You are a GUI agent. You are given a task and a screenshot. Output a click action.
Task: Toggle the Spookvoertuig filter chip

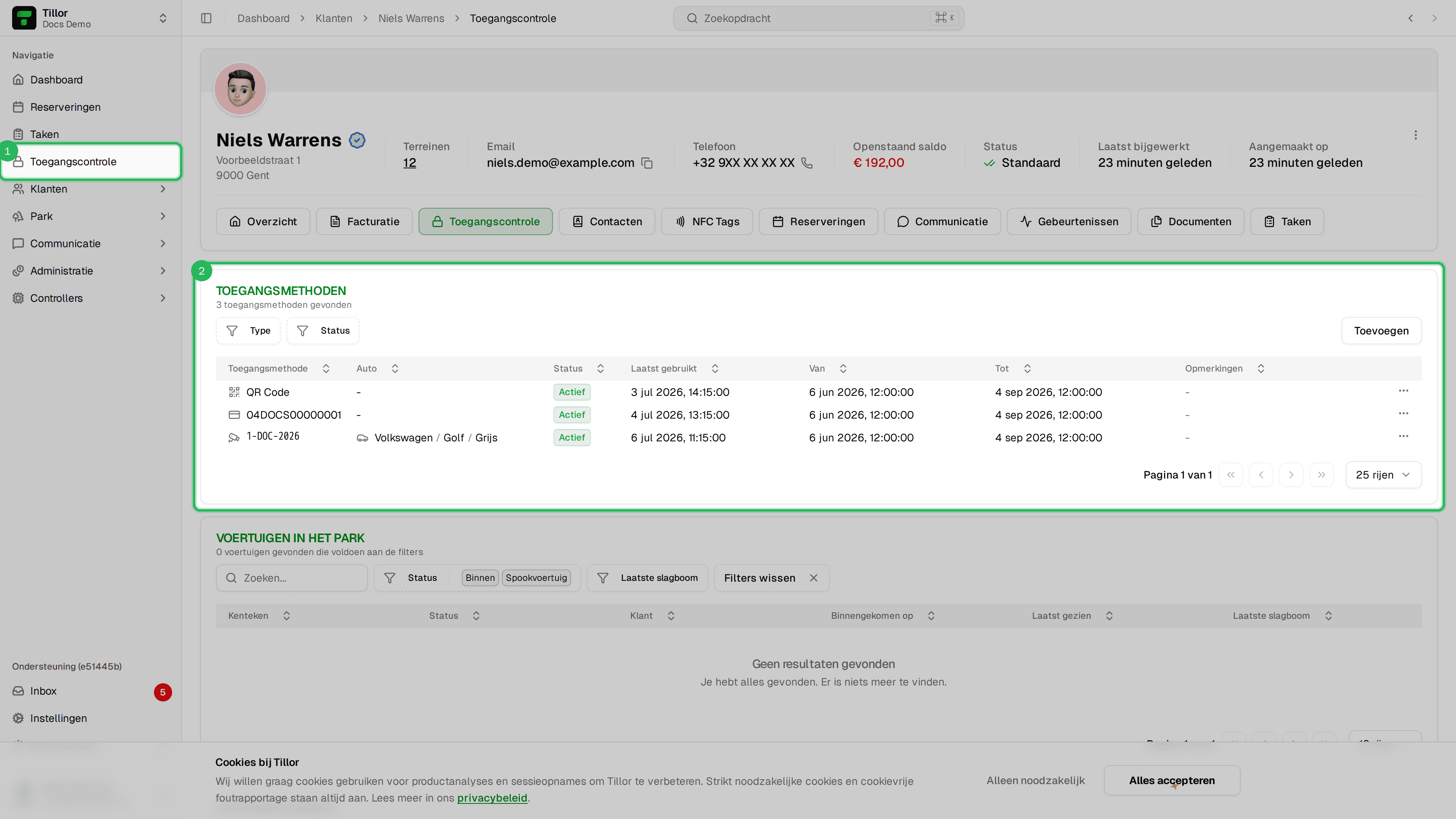pos(537,577)
